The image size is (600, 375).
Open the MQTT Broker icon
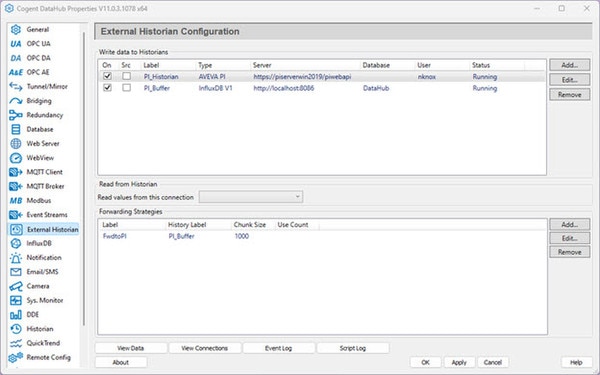pyautogui.click(x=16, y=186)
